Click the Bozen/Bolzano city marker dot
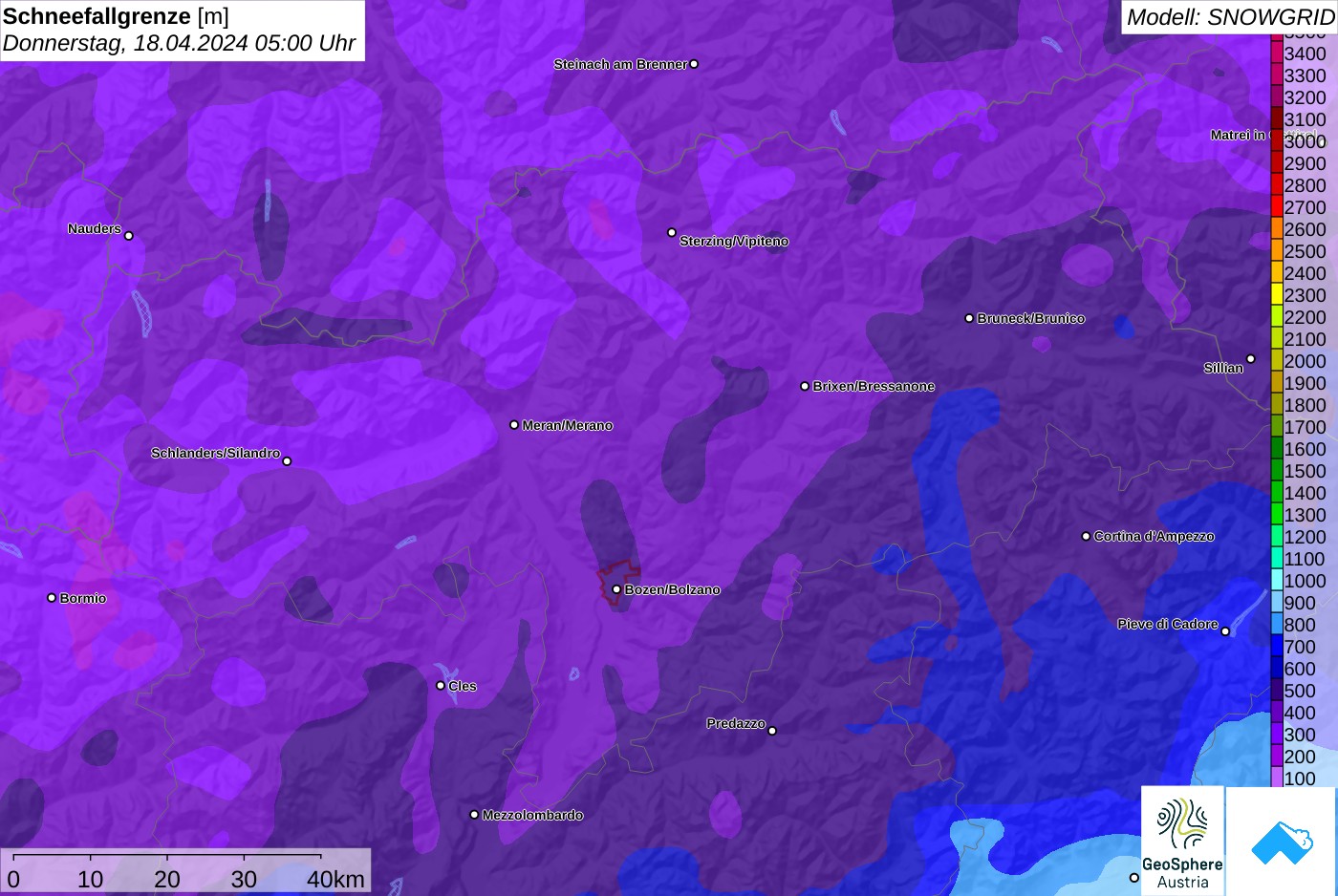 pyautogui.click(x=616, y=589)
